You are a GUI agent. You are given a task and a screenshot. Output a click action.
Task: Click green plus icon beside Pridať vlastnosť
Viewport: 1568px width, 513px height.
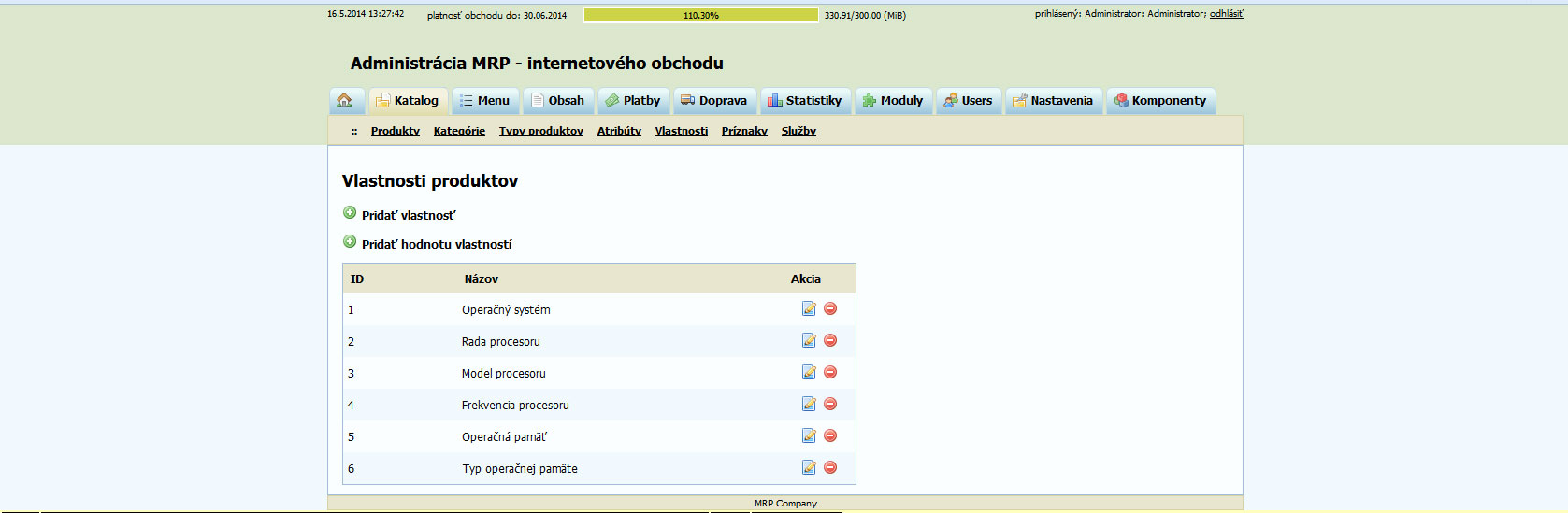[350, 213]
